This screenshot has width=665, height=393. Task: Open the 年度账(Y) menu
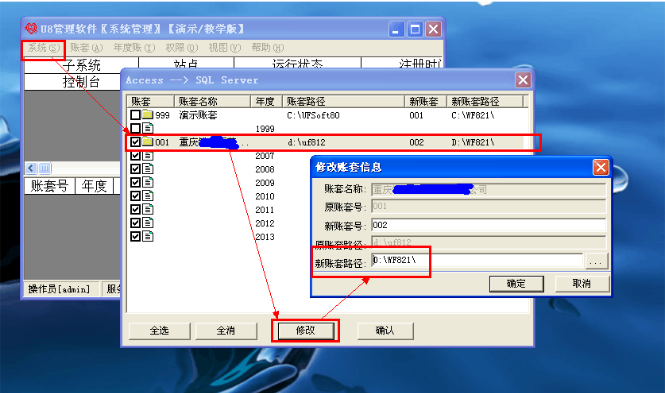(134, 48)
